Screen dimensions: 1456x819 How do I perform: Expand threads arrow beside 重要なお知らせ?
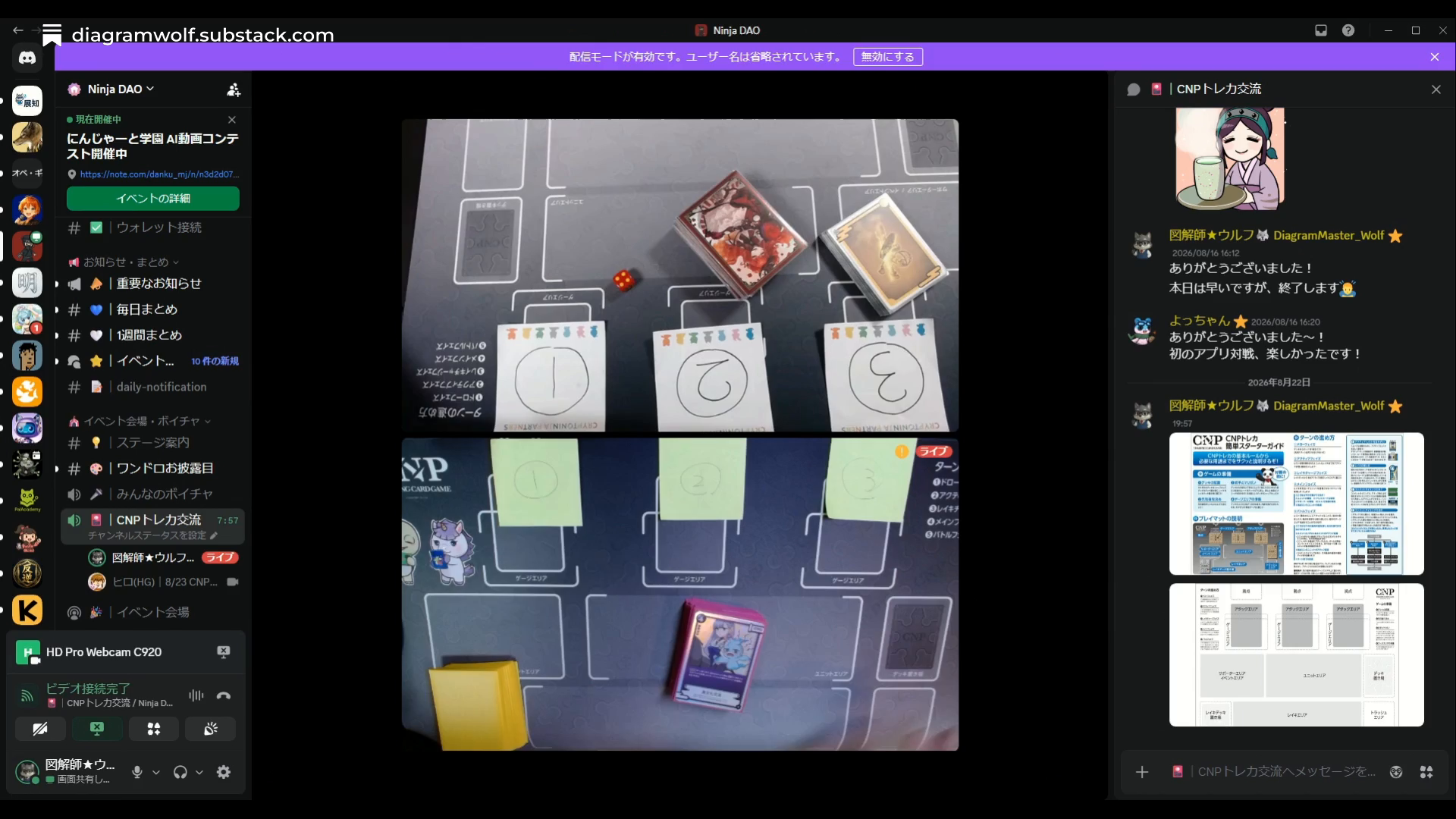click(x=57, y=284)
